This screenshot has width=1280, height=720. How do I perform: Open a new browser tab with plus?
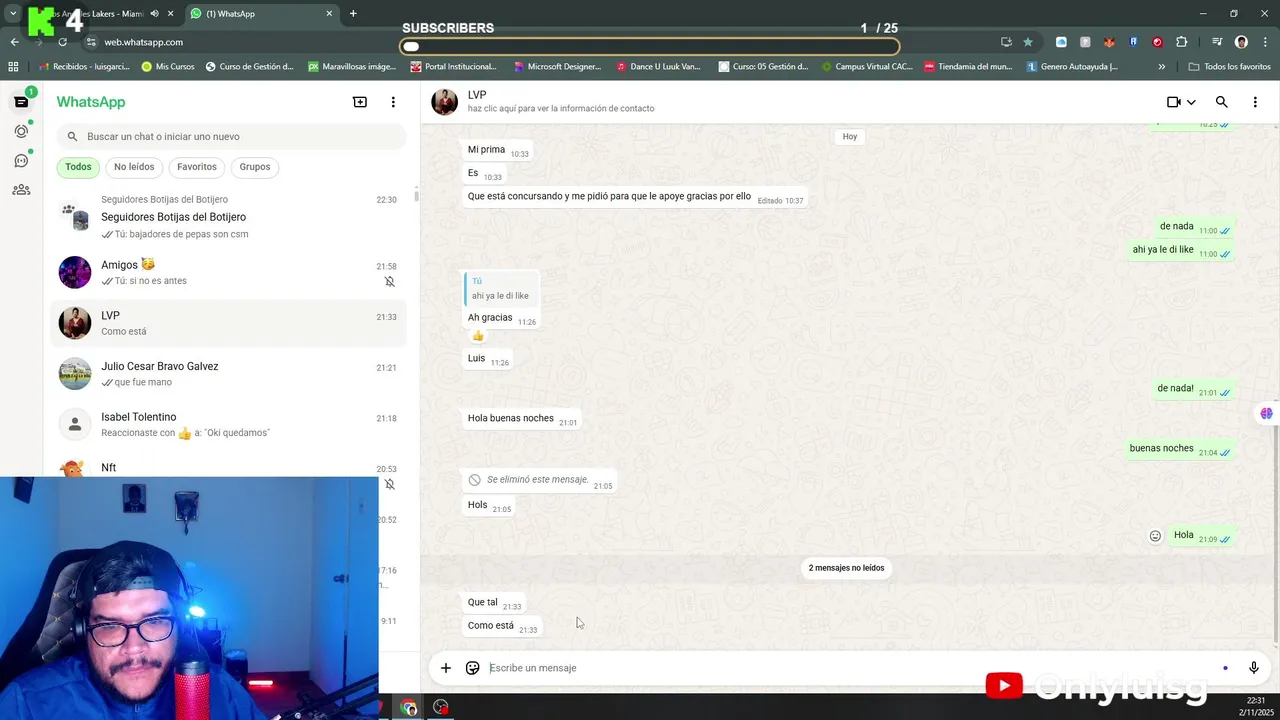pyautogui.click(x=353, y=14)
